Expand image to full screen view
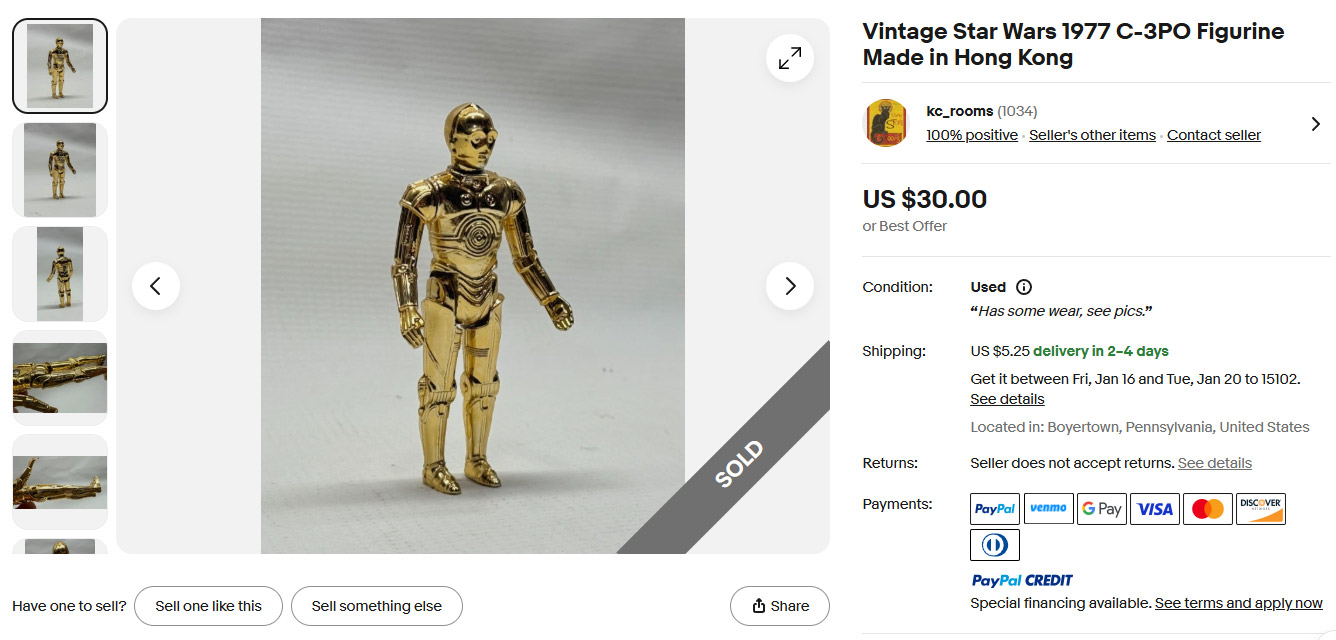Viewport: 1336px width, 640px height. [790, 59]
